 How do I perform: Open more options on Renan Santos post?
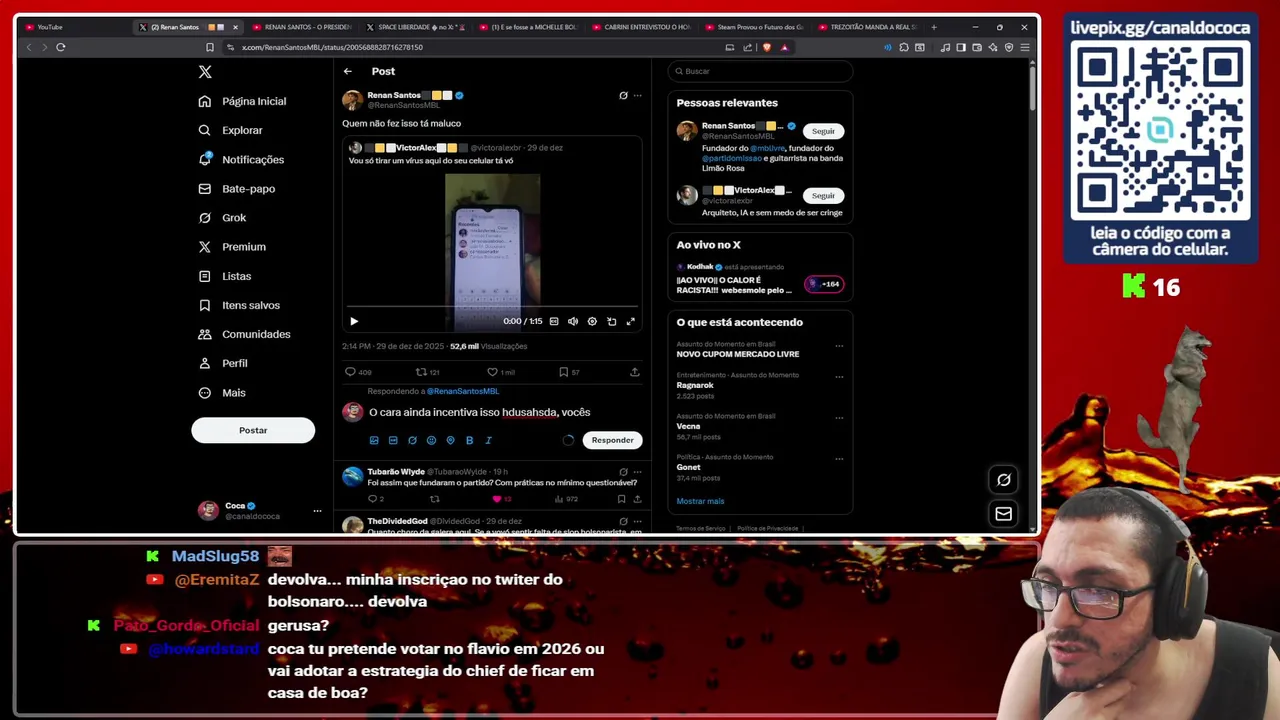pyautogui.click(x=637, y=96)
